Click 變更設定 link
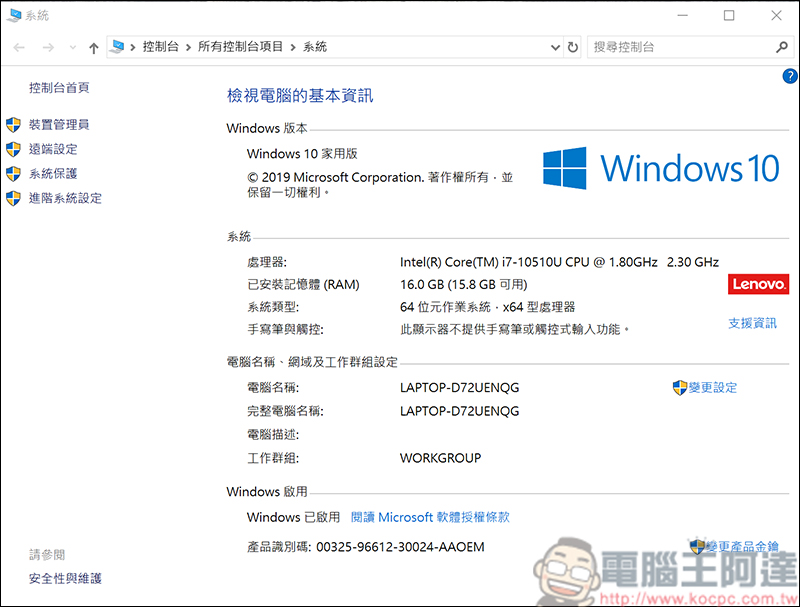The image size is (800, 607). point(713,388)
